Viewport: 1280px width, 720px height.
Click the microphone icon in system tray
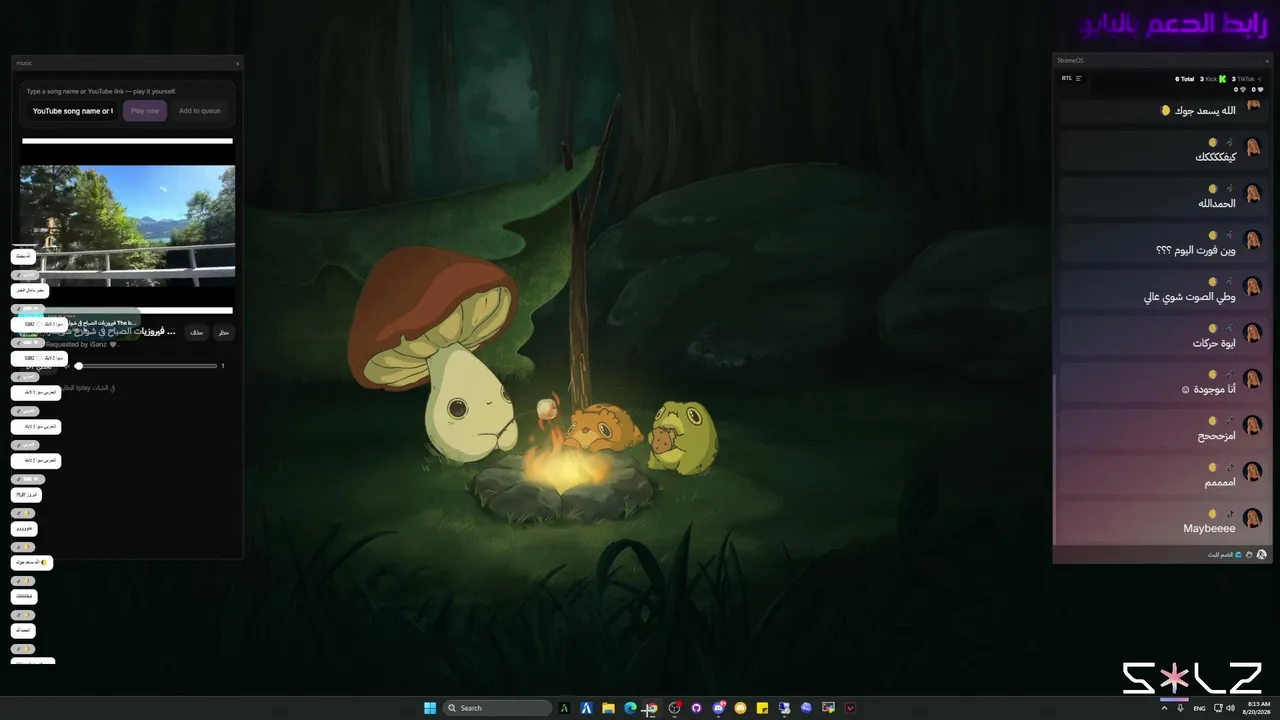tap(1181, 708)
